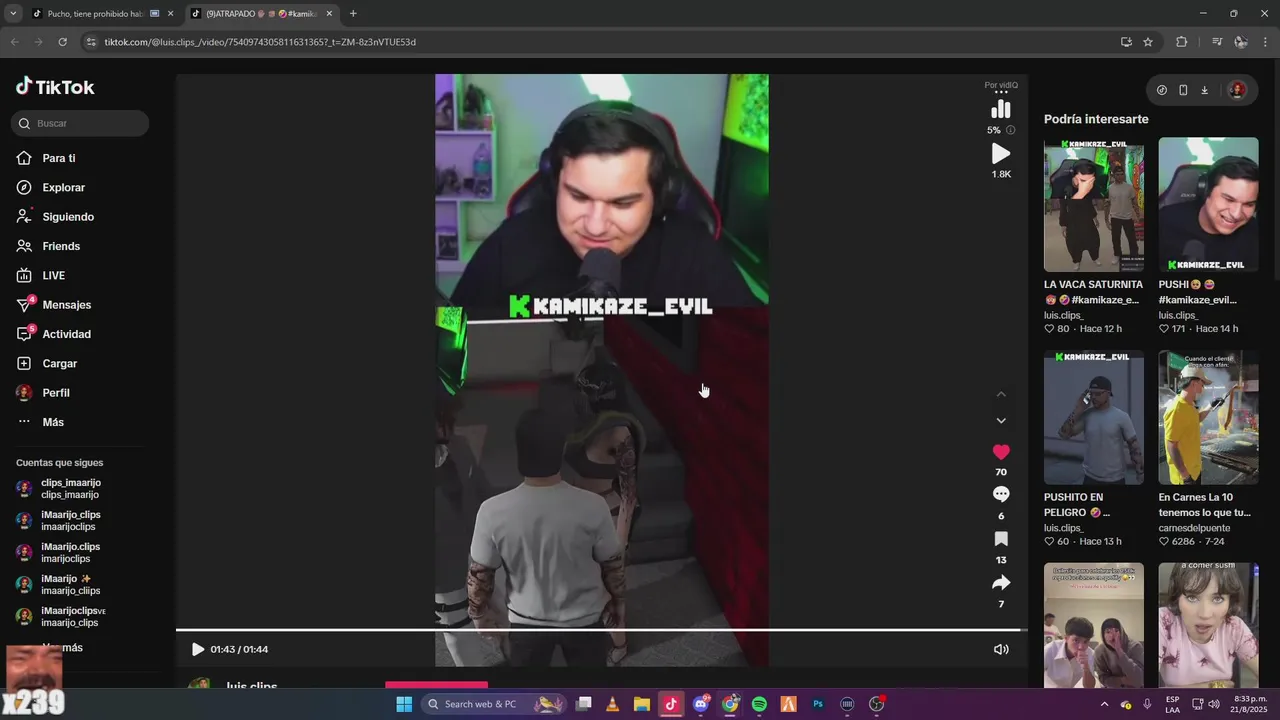Open File Explorer from the taskbar
This screenshot has height=720, width=1280.
[642, 704]
